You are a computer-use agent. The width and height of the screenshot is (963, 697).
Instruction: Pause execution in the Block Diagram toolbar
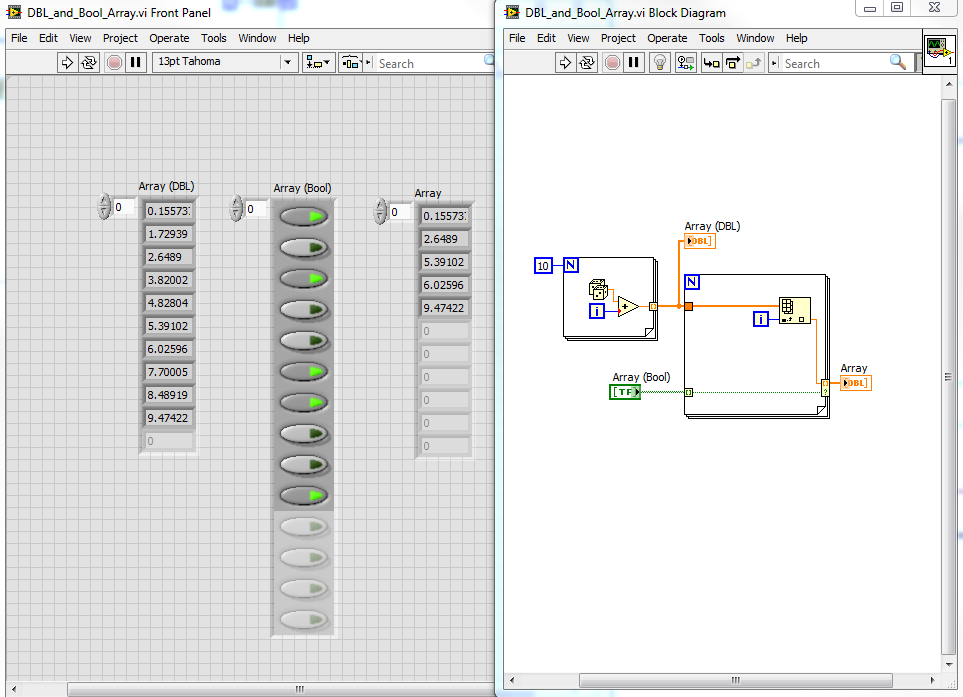pos(636,62)
